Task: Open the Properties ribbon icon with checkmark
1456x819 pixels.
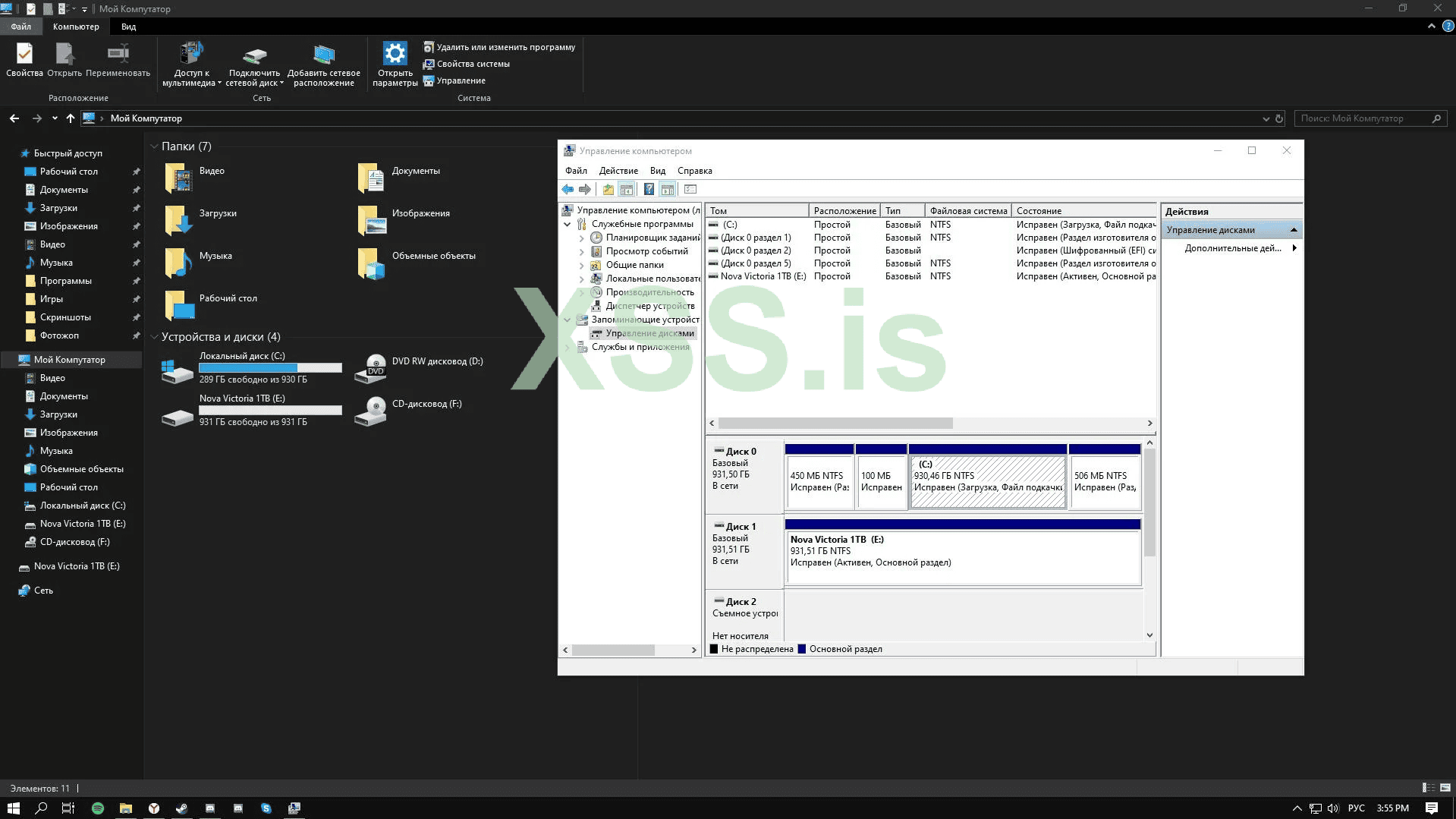Action: 24,55
